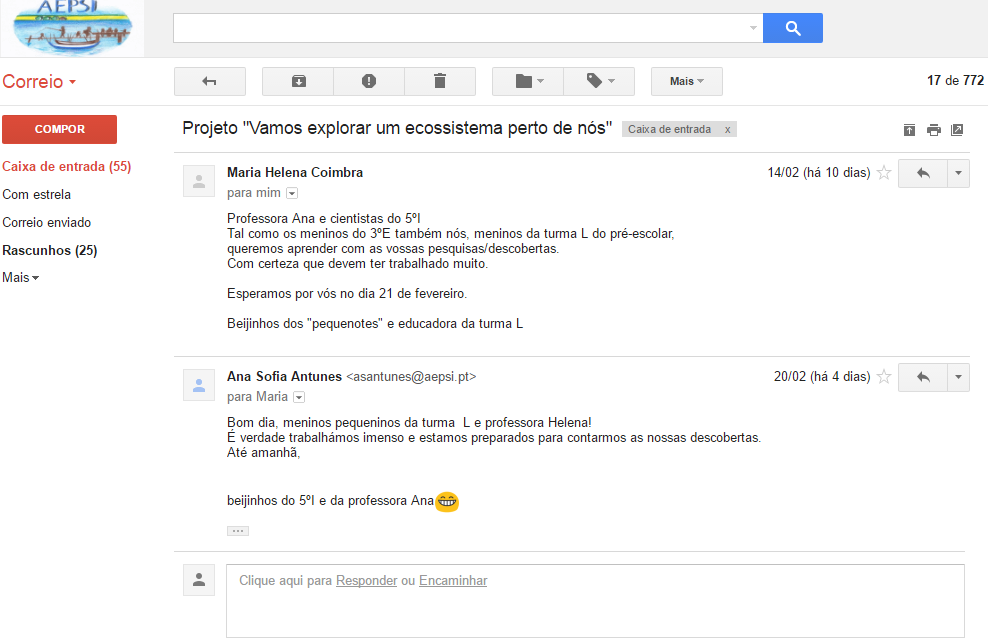This screenshot has width=988, height=643.
Task: Show details arrow next to para mim
Action: (292, 193)
